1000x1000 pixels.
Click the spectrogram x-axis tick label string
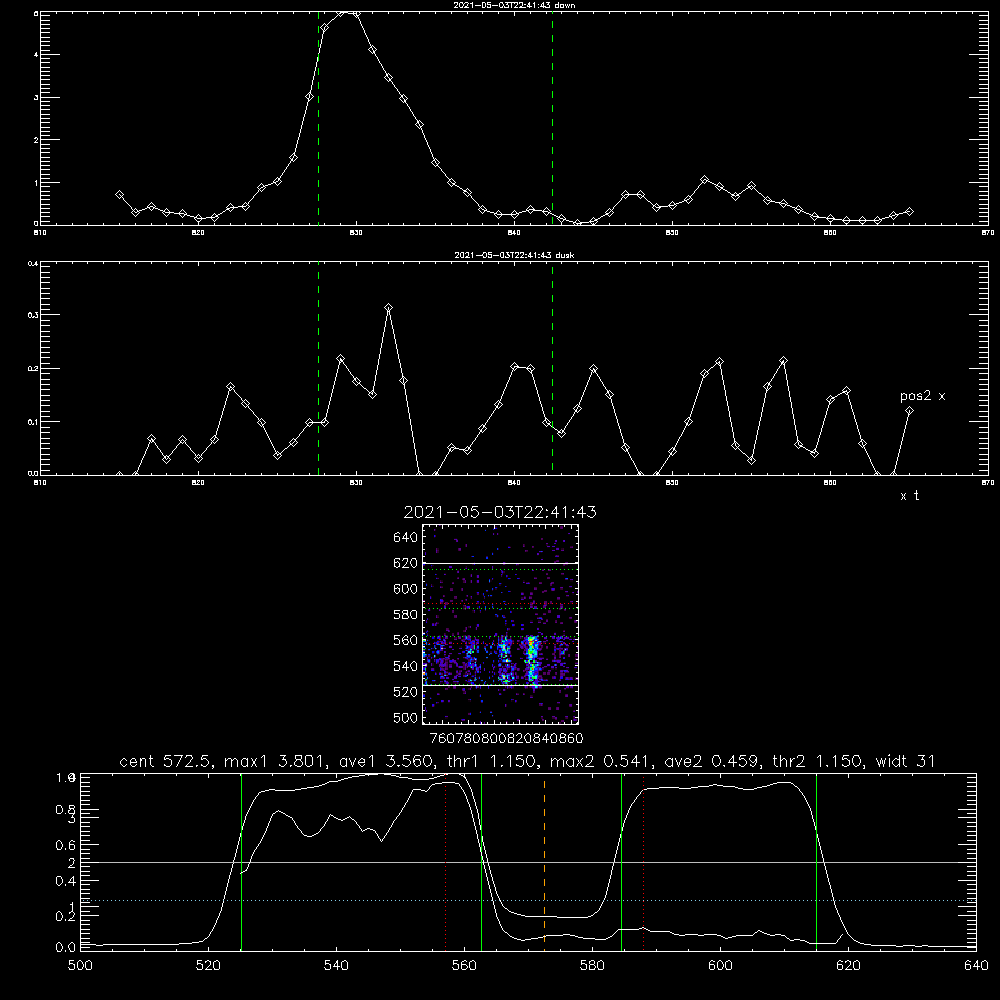pyautogui.click(x=506, y=738)
